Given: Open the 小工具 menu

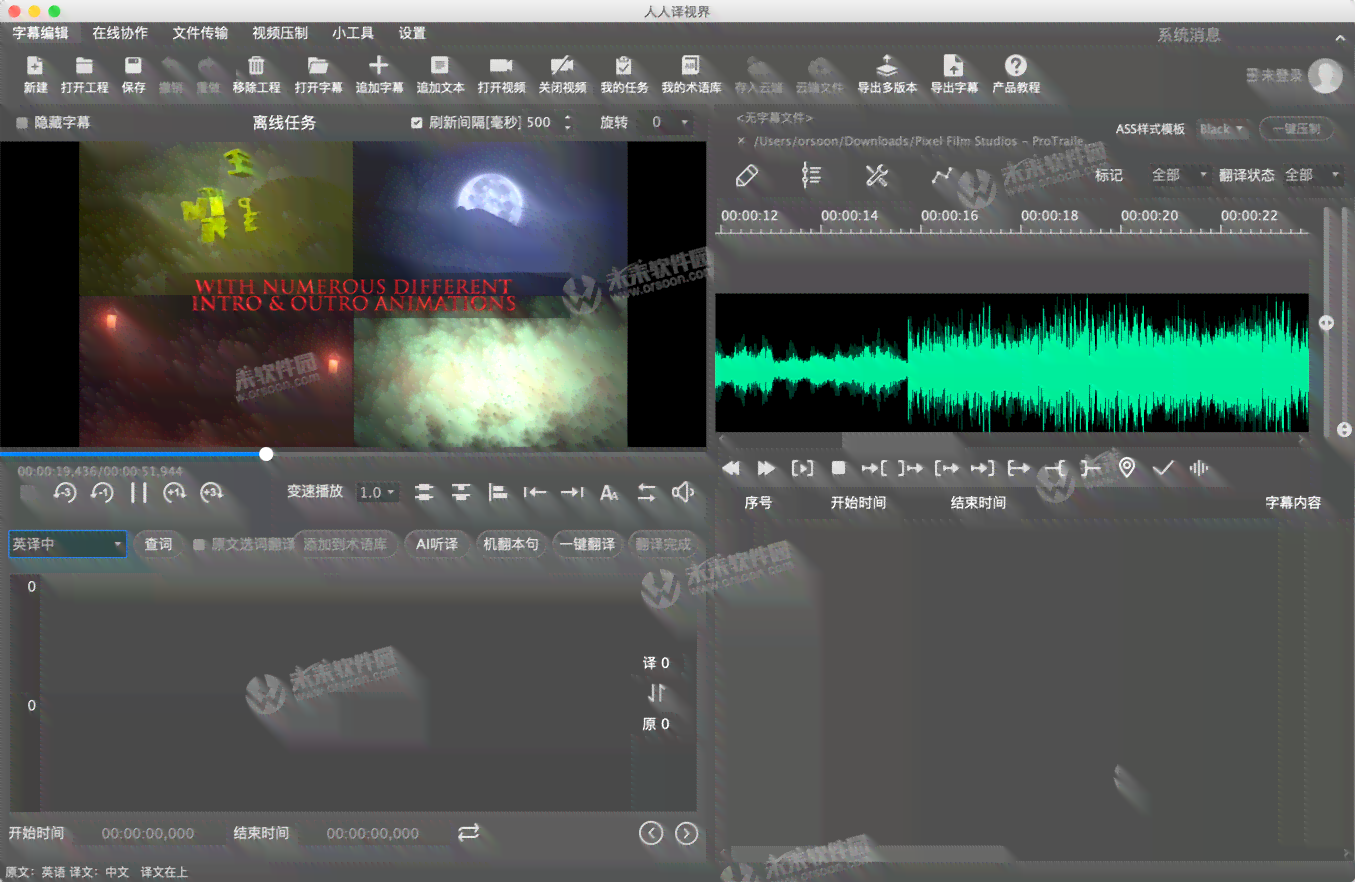Looking at the screenshot, I should pos(353,33).
